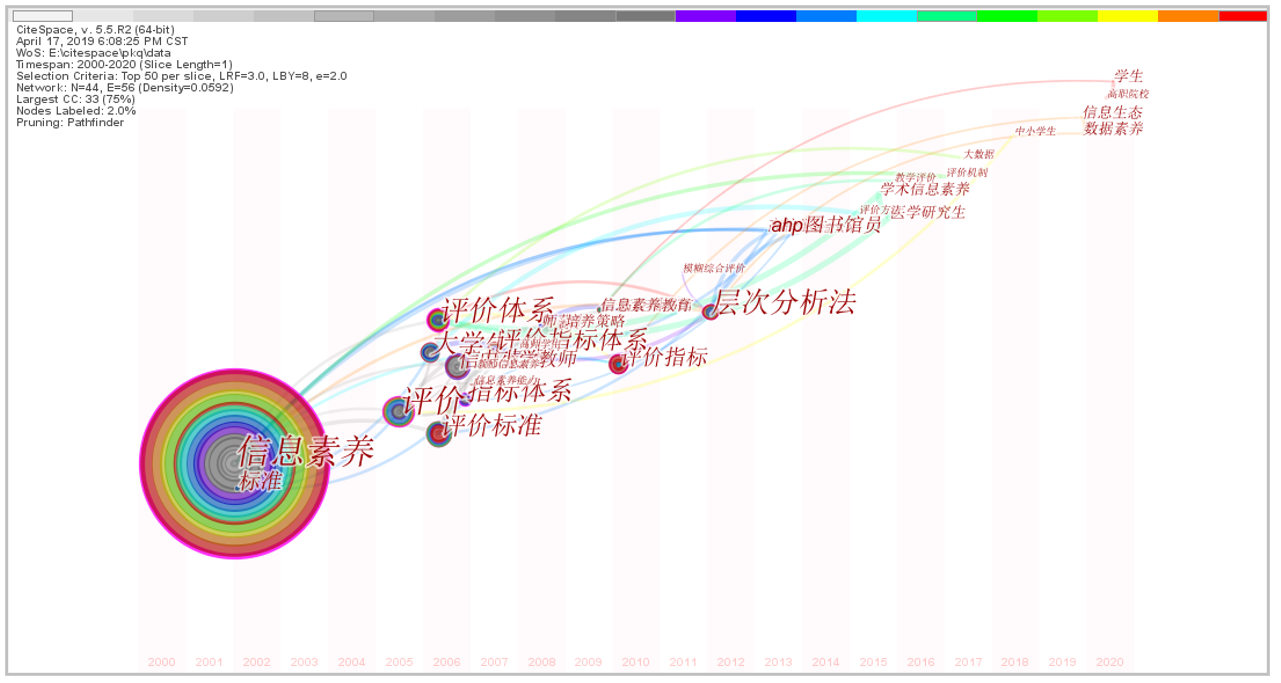This screenshot has height=683, width=1281.
Task: Click the 培养策略 keyword label
Action: (x=595, y=321)
